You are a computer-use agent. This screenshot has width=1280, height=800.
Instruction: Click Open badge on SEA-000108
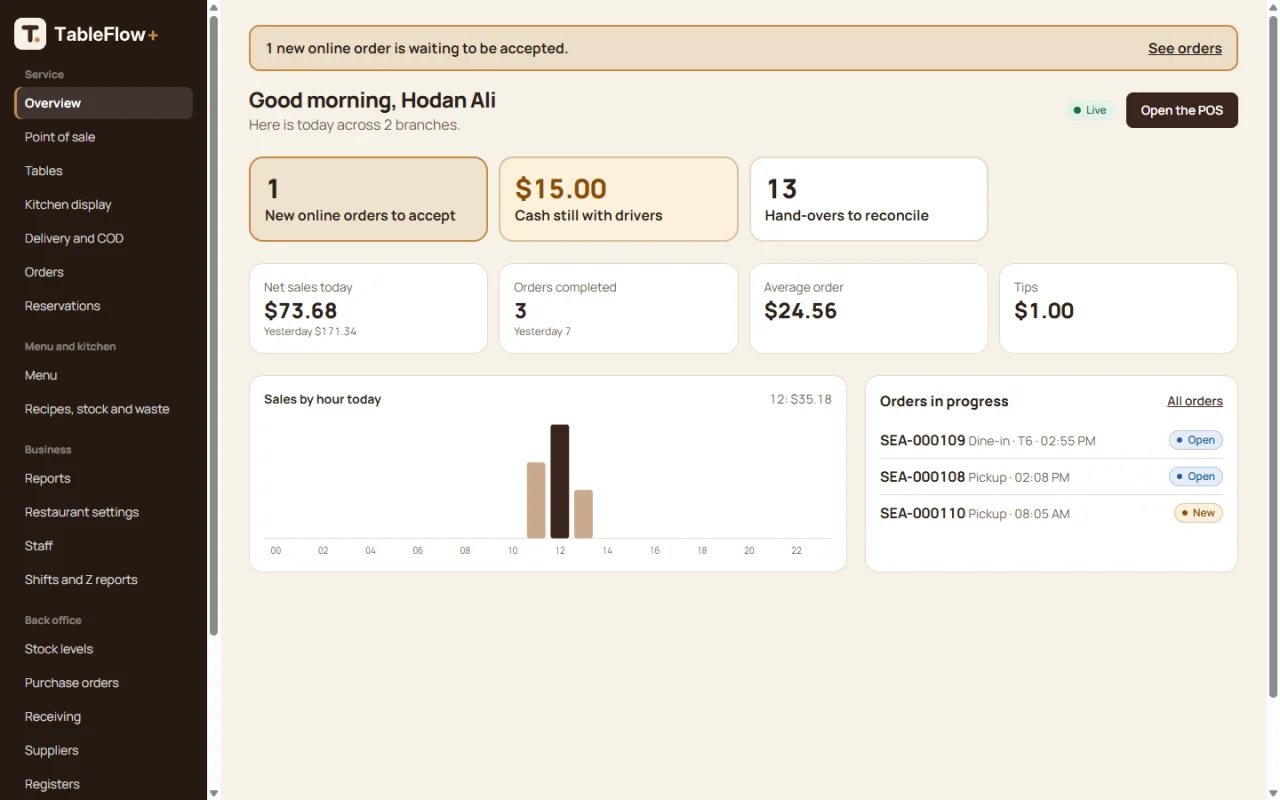[1196, 477]
